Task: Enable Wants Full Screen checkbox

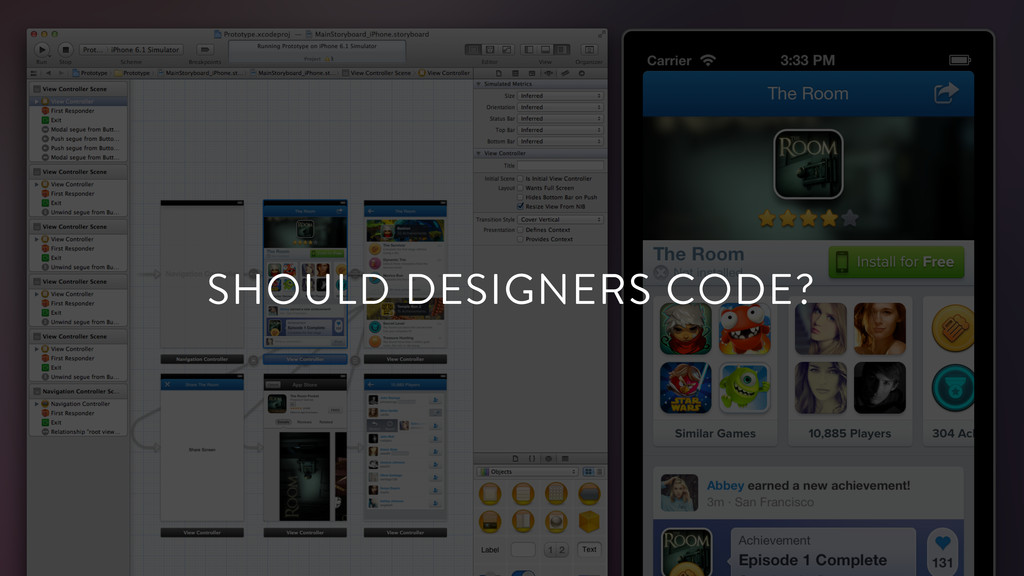Action: tap(520, 187)
